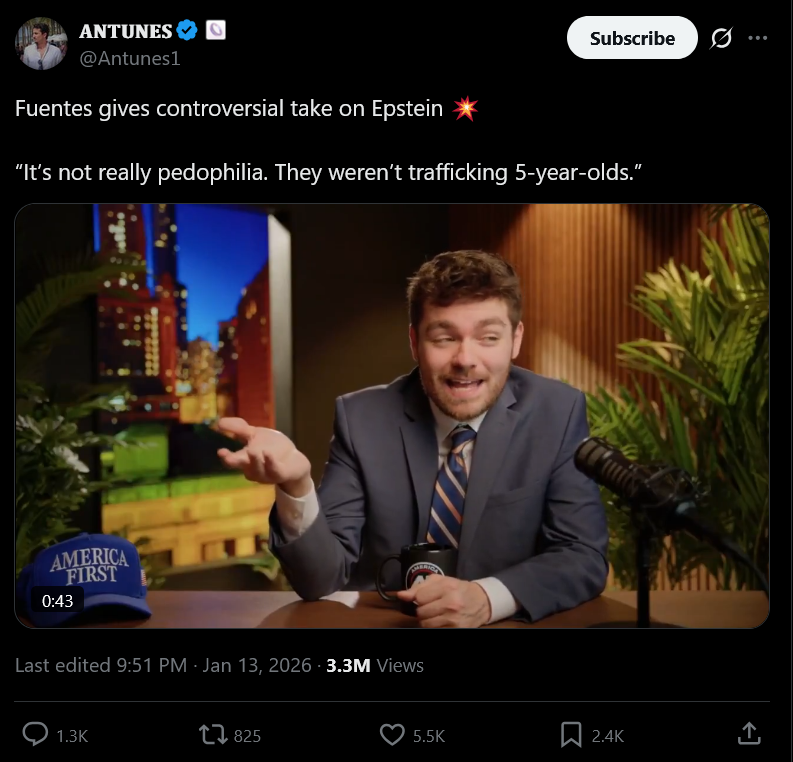Screen dimensions: 793x762
Task: Open the reply comment icon
Action: [35, 735]
